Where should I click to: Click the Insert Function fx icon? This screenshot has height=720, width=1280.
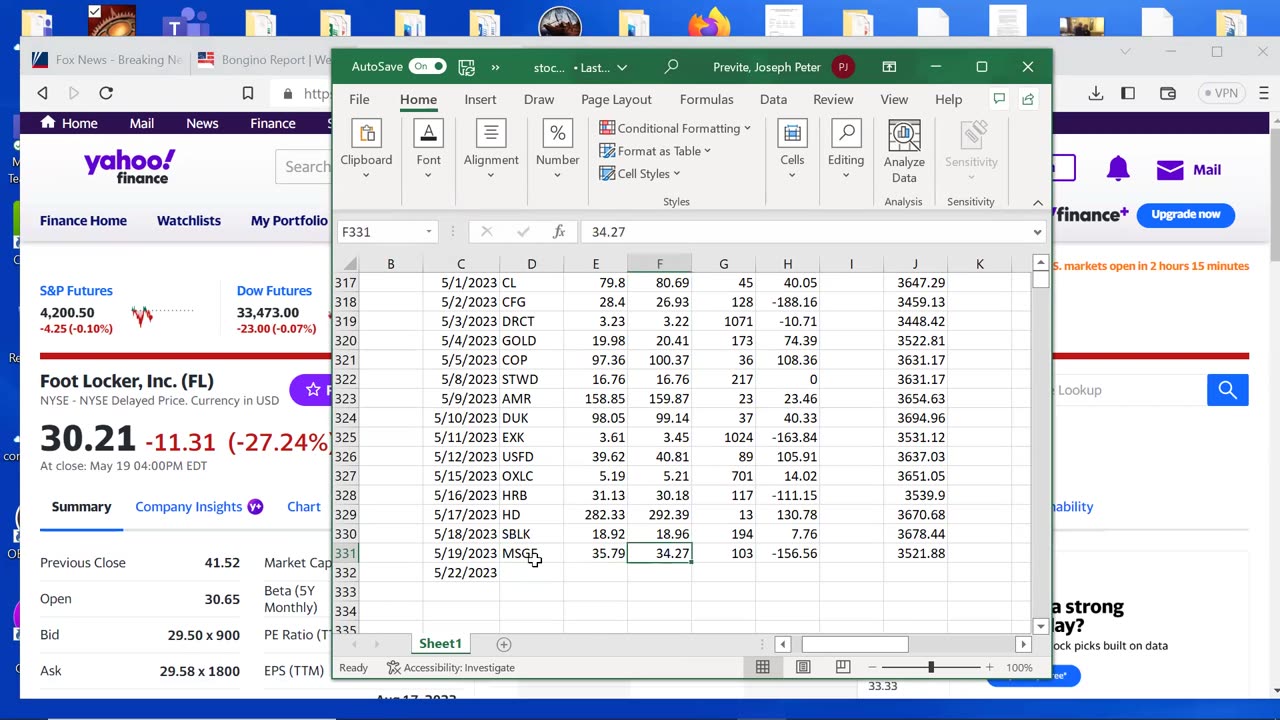pos(559,231)
